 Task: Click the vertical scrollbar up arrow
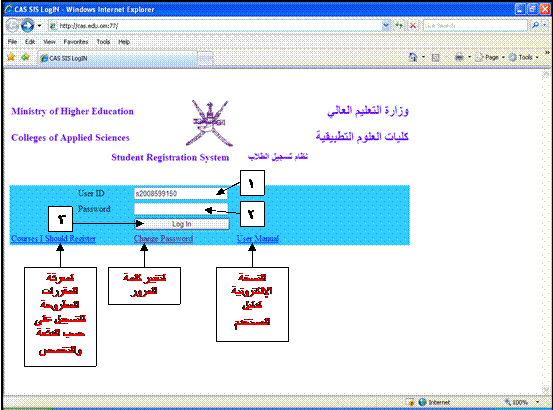pyautogui.click(x=546, y=74)
